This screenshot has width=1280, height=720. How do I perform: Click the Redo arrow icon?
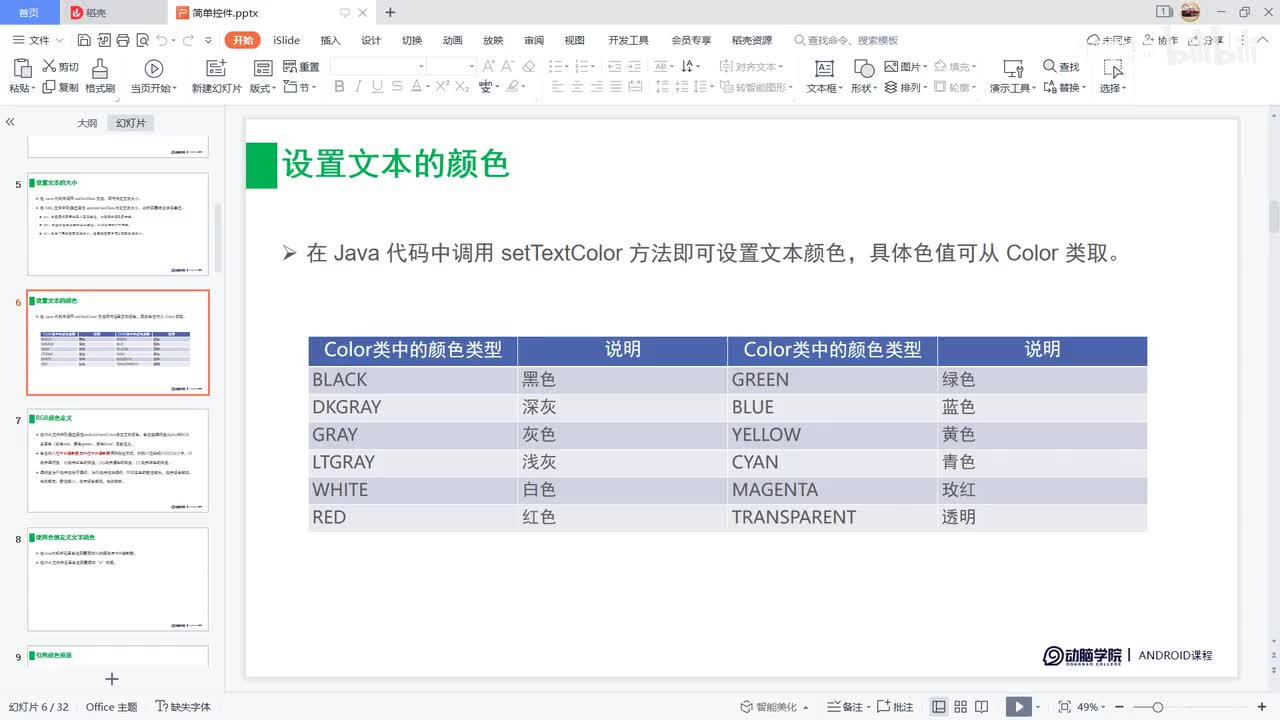click(187, 40)
